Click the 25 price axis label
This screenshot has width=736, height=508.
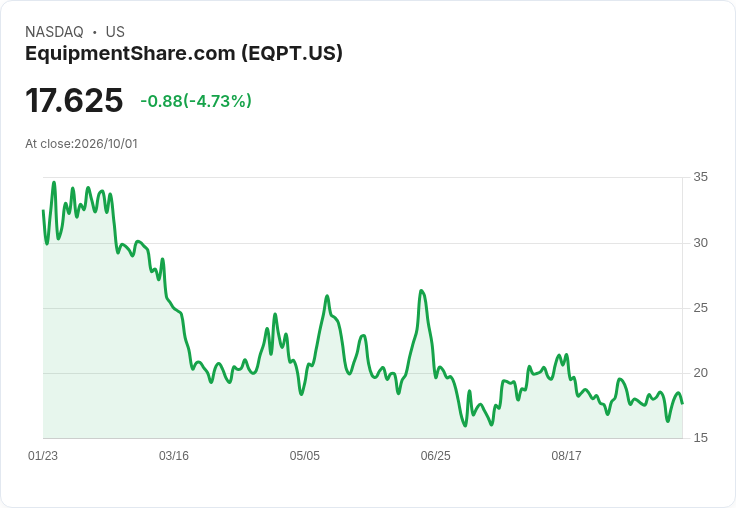700,308
